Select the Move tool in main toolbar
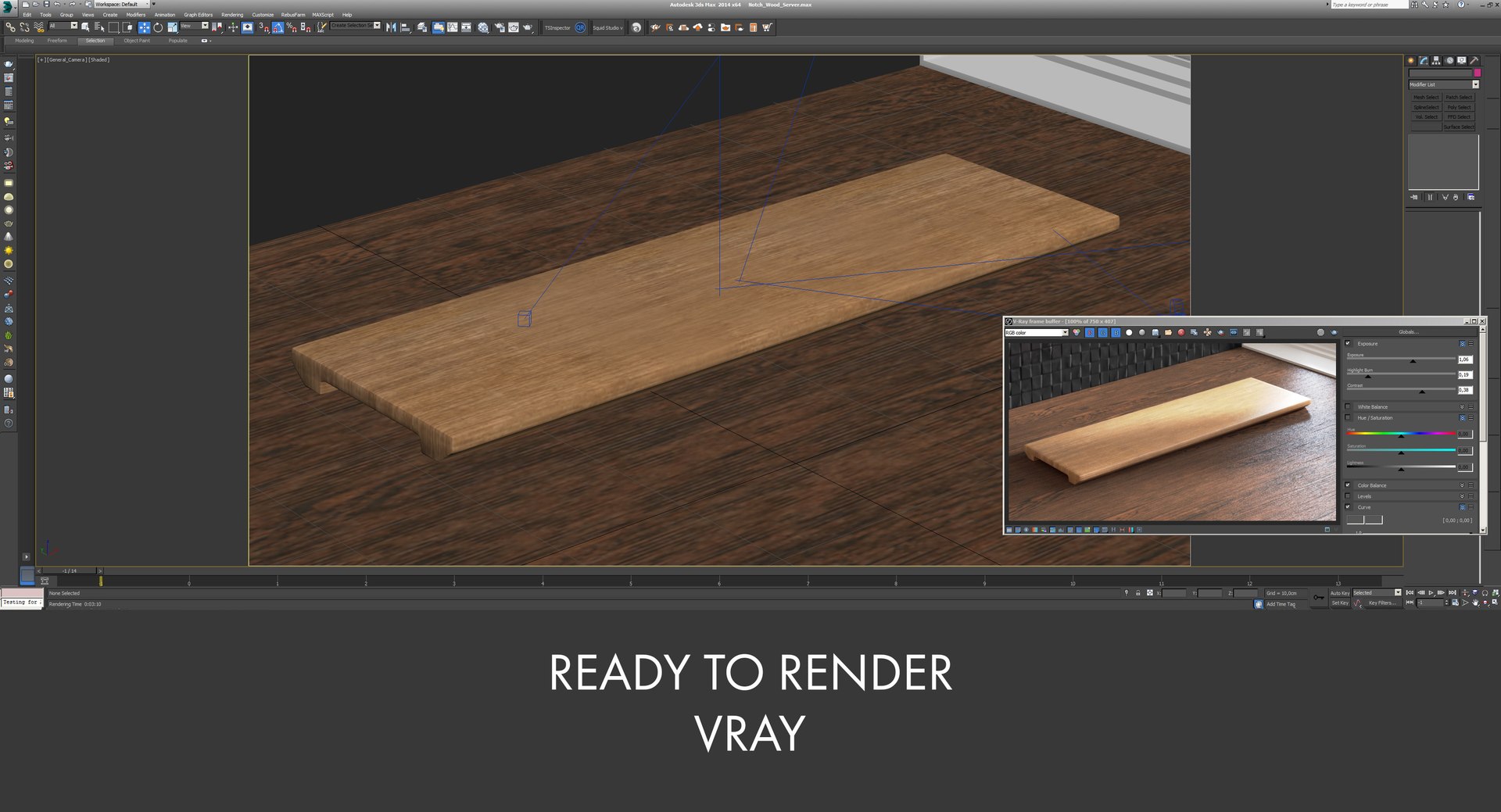The image size is (1501, 812). (x=144, y=27)
